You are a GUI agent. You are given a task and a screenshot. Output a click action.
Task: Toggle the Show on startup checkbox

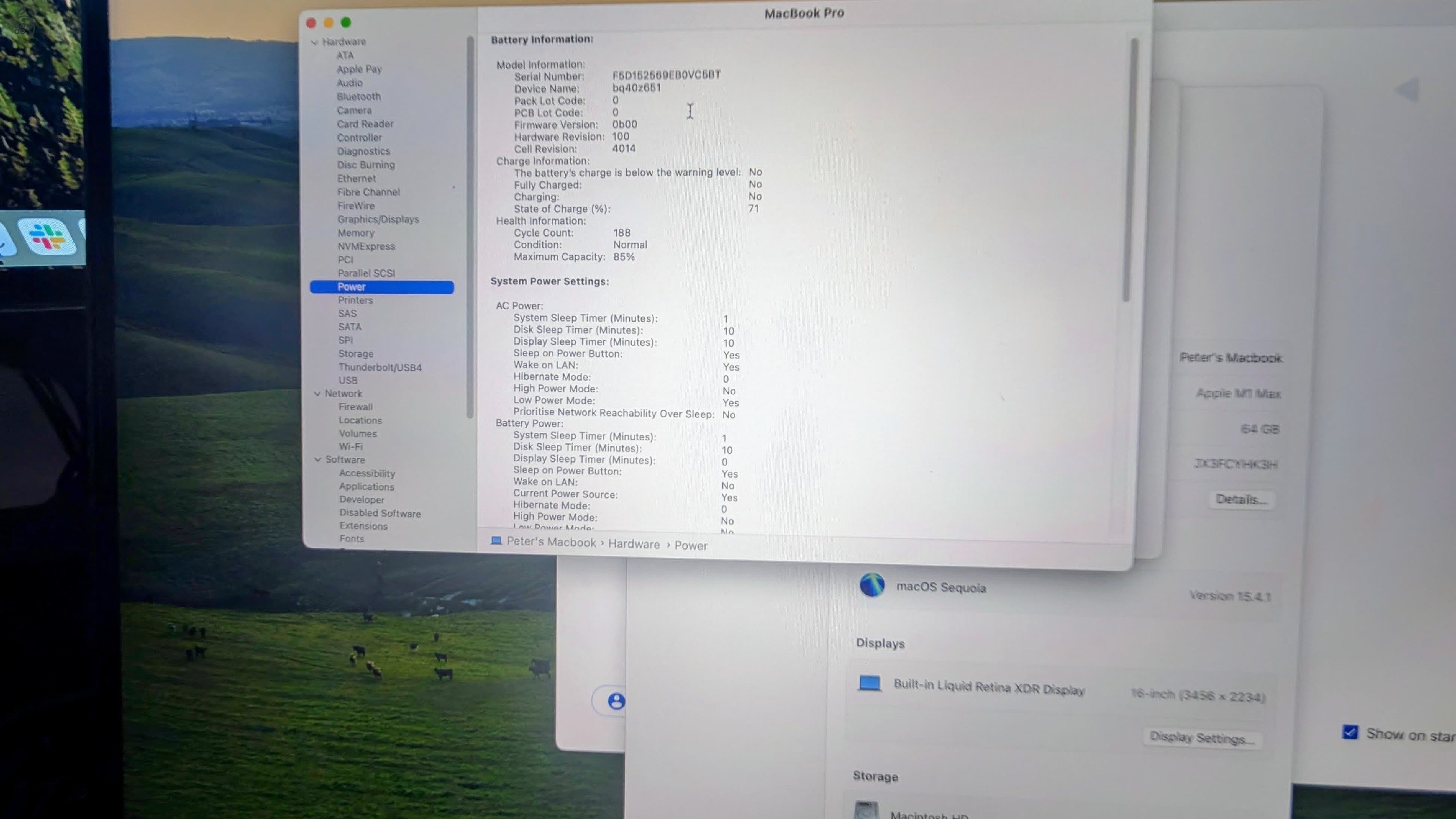(1350, 732)
